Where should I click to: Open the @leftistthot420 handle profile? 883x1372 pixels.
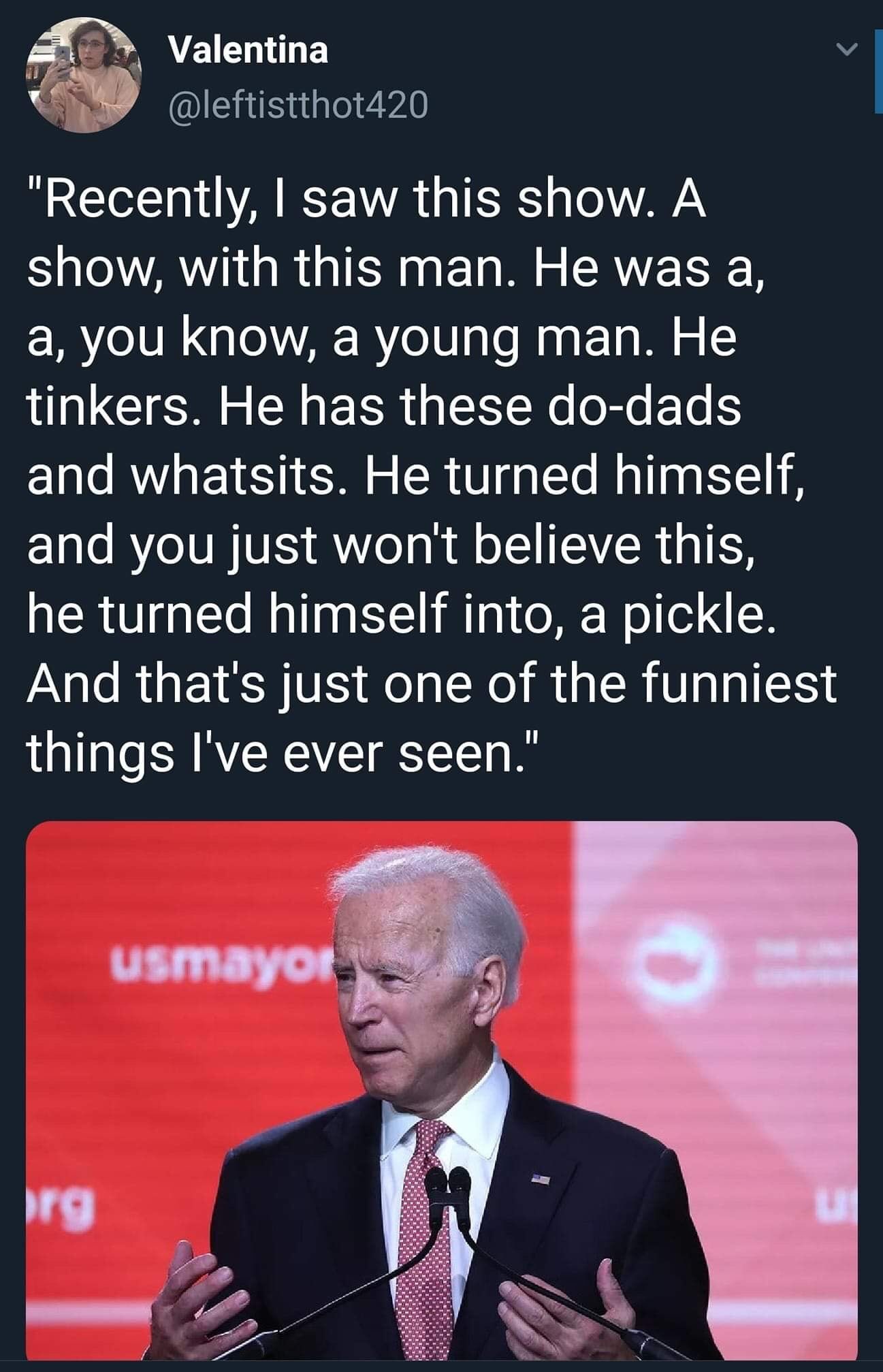pos(298,105)
